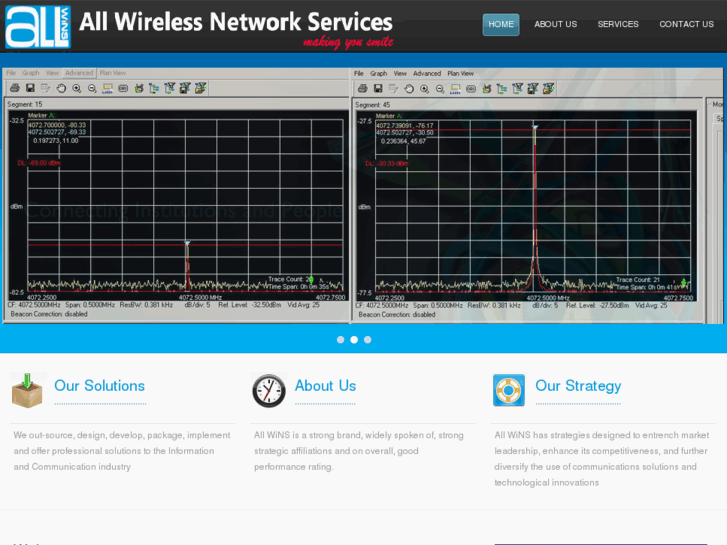Click the 'All WiNS has strategies designed' paragraph
Image resolution: width=727 pixels, height=545 pixels.
(x=602, y=459)
